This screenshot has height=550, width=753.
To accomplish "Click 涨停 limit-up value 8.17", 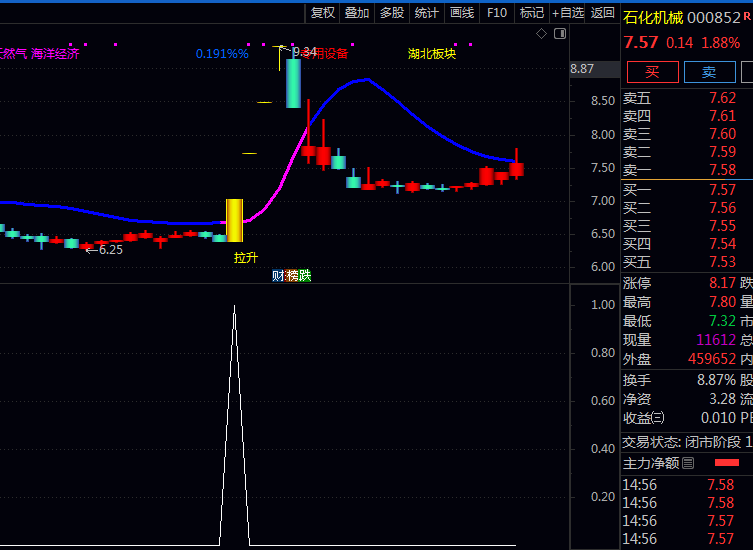I will (x=722, y=283).
